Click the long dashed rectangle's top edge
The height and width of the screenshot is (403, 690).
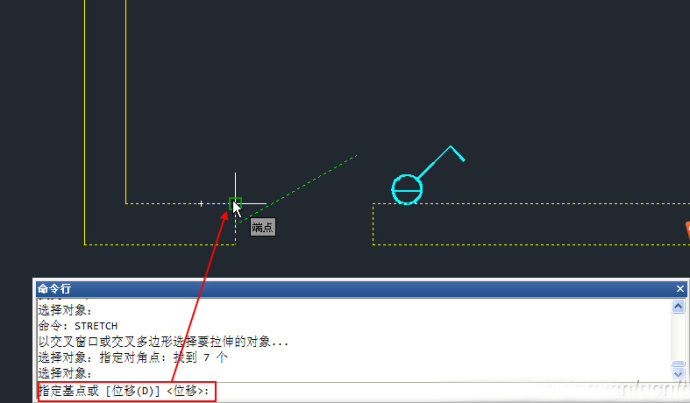[x=531, y=204]
